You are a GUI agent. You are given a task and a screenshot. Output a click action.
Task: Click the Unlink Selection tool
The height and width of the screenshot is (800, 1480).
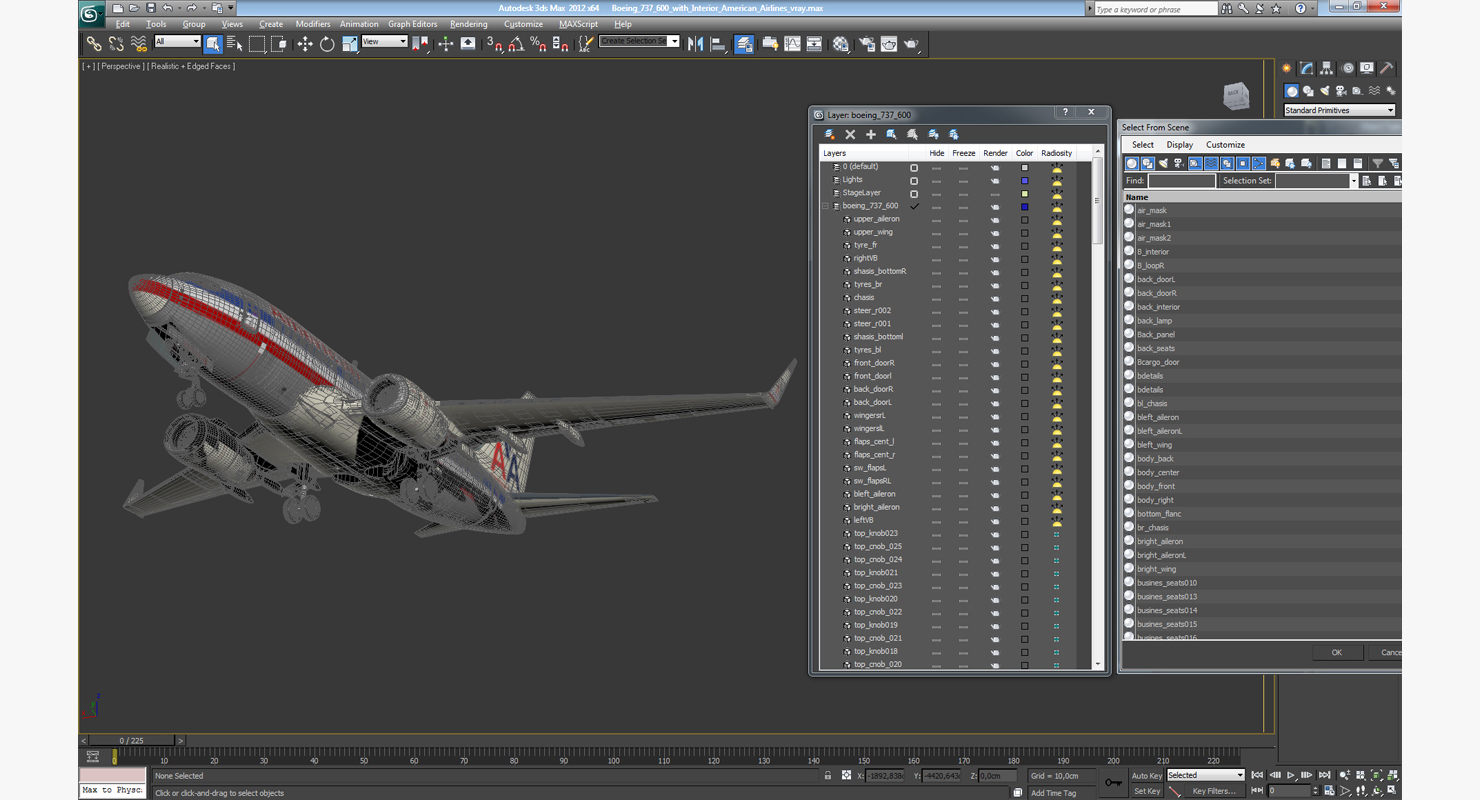pos(116,44)
